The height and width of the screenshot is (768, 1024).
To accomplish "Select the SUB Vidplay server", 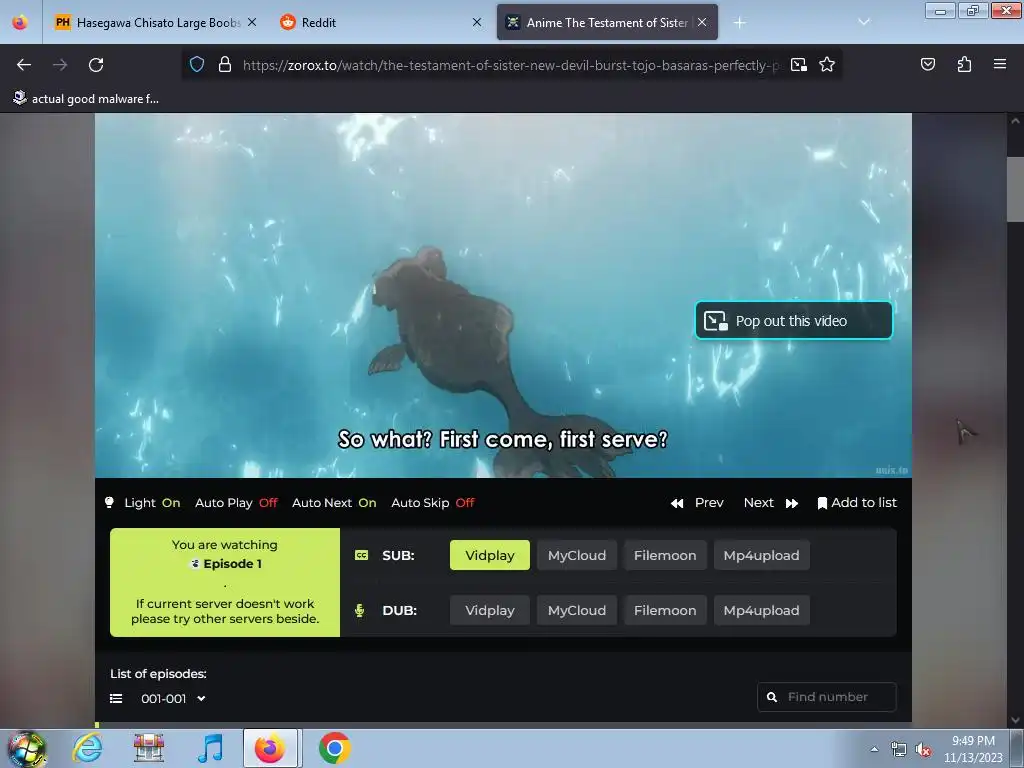I will (490, 555).
